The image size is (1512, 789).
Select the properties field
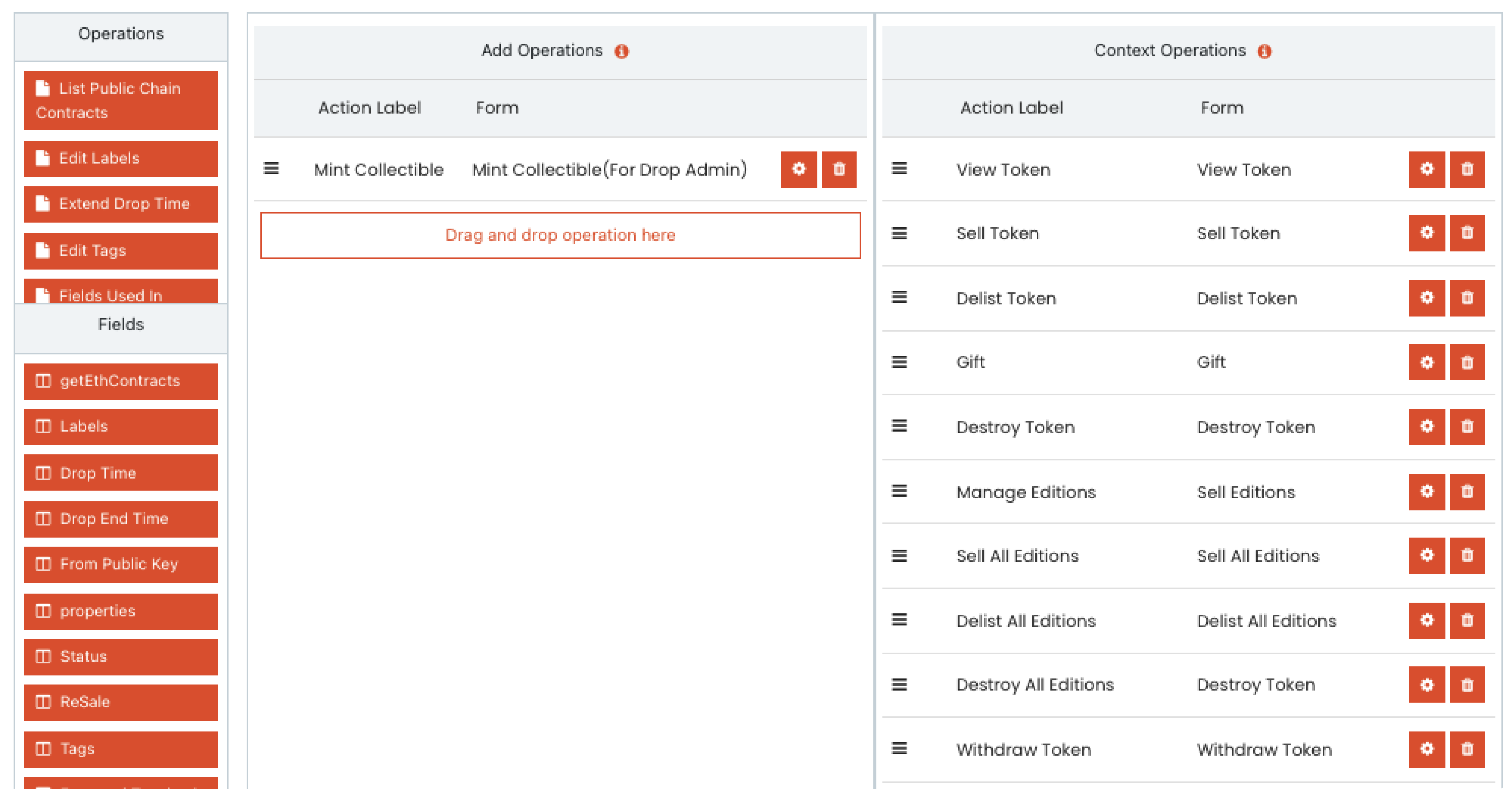(121, 611)
